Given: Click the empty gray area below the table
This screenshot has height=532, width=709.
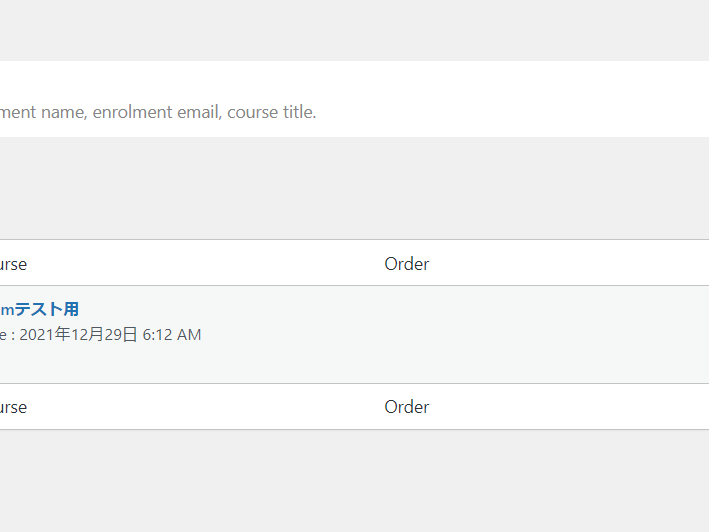Looking at the screenshot, I should click(354, 481).
